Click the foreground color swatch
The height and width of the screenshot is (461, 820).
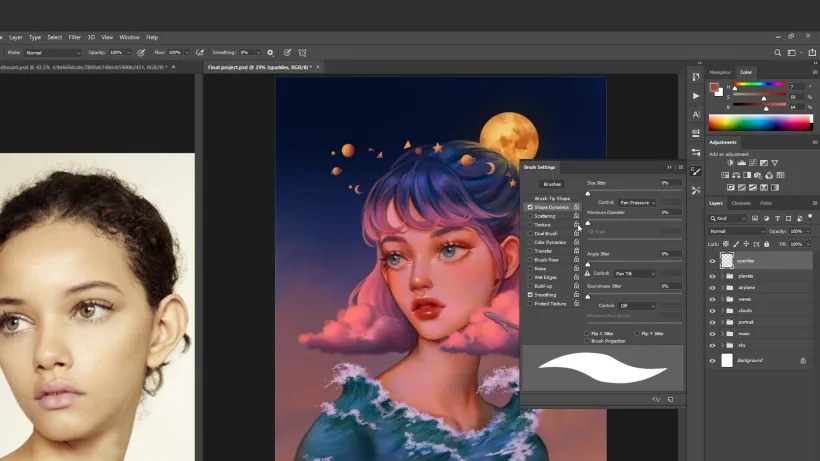714,87
